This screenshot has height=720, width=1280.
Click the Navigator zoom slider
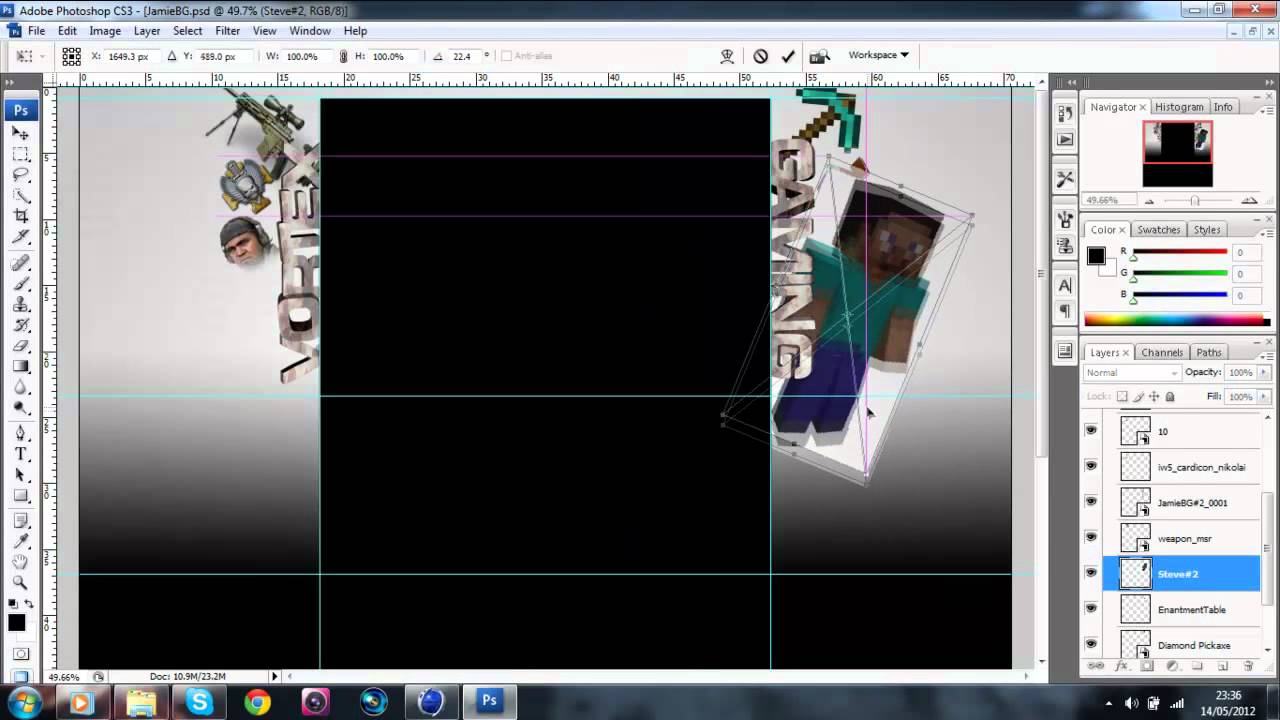coord(1194,200)
